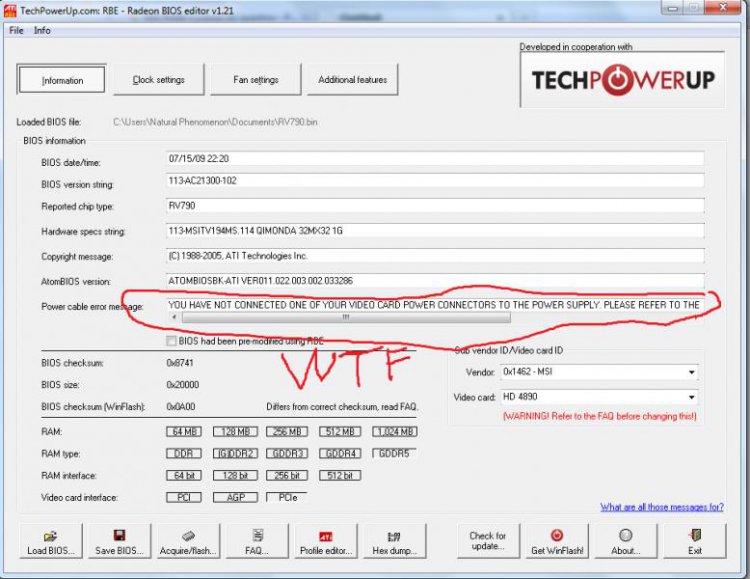Select the 128 MB RAM indicator
Viewport: 750px width, 579px height.
point(235,432)
